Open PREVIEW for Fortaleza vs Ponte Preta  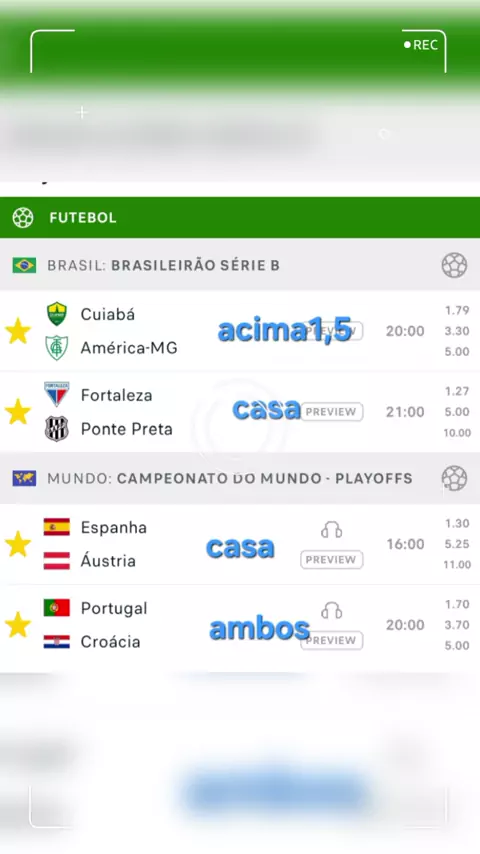tap(331, 412)
